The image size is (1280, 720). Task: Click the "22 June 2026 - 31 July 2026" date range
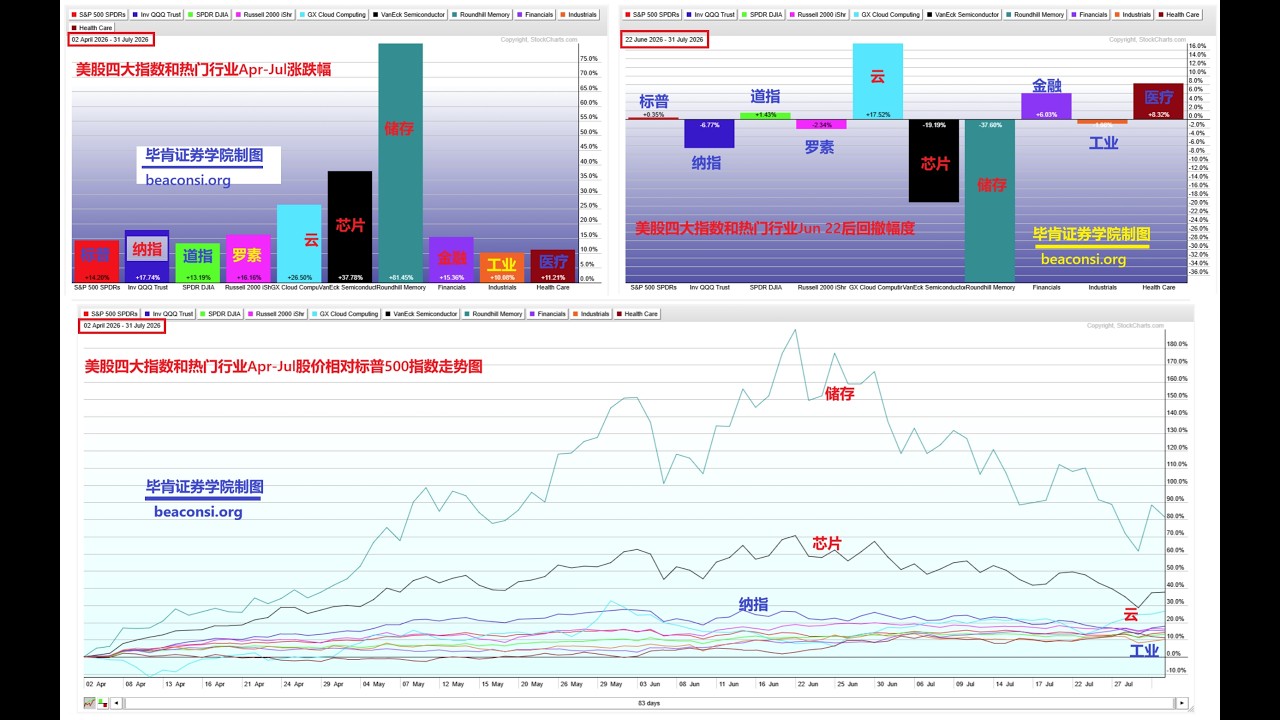(665, 39)
